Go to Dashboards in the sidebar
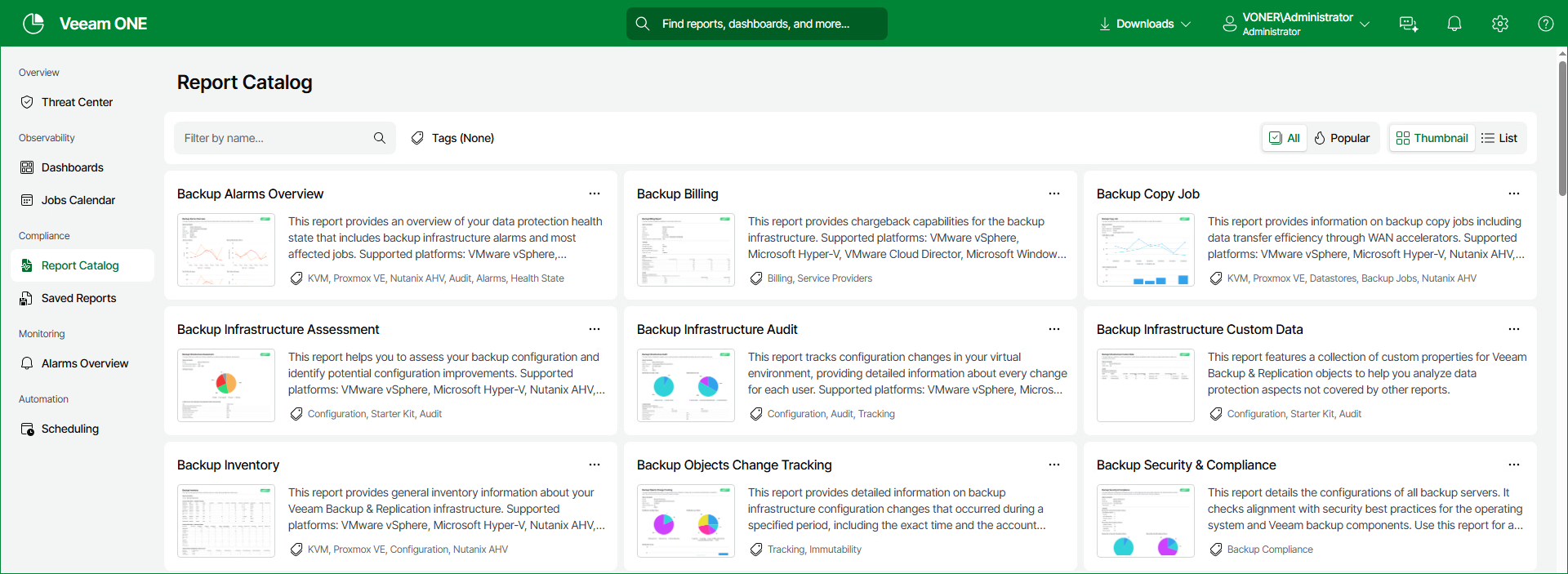The width and height of the screenshot is (1568, 574). coord(82,167)
